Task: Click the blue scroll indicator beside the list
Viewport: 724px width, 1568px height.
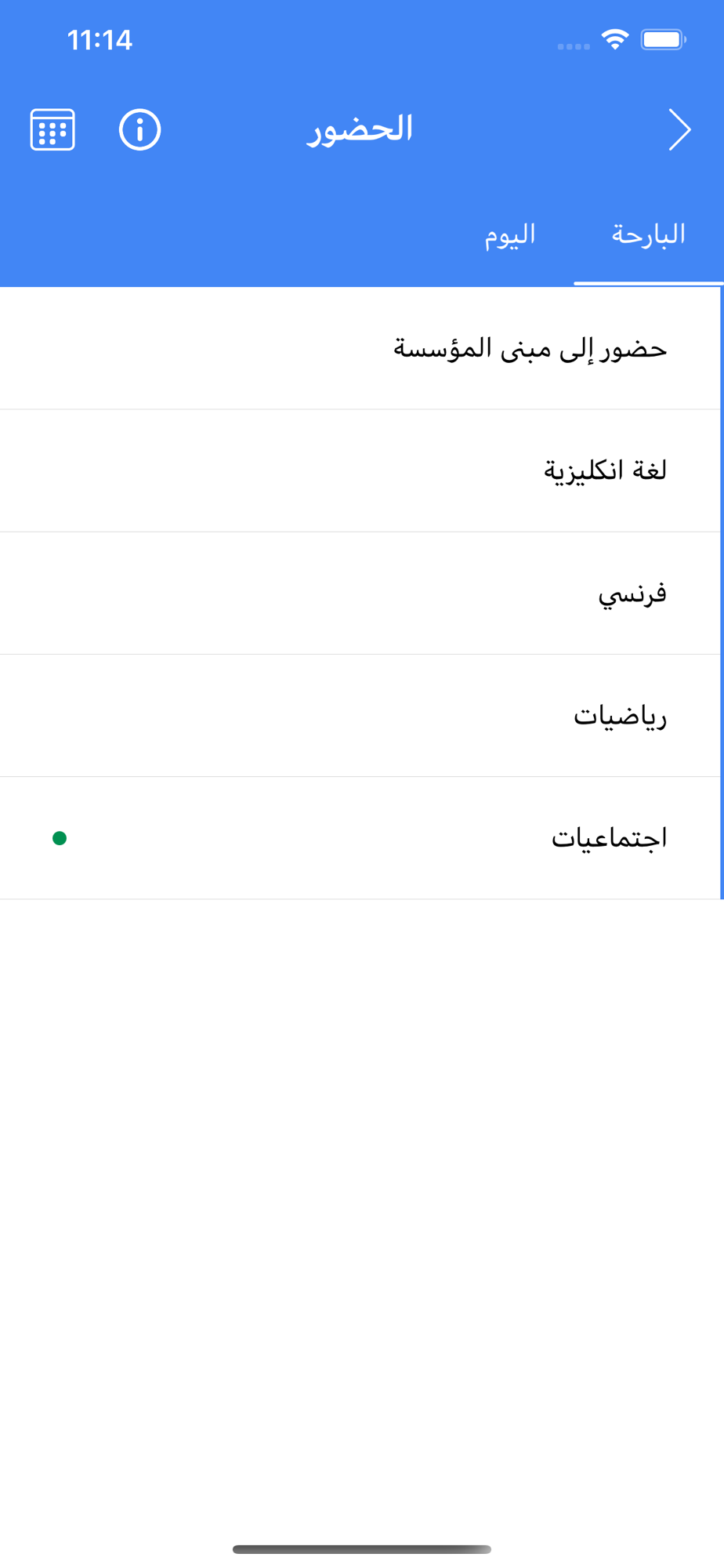Action: 721,593
